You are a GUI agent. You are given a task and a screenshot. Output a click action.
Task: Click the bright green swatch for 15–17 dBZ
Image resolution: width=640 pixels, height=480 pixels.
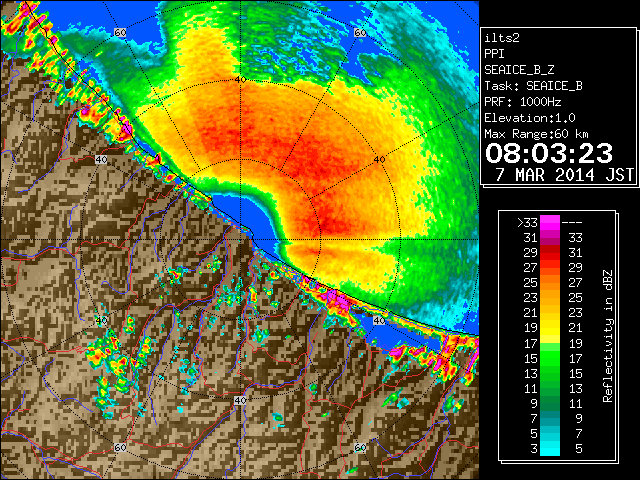pyautogui.click(x=550, y=358)
